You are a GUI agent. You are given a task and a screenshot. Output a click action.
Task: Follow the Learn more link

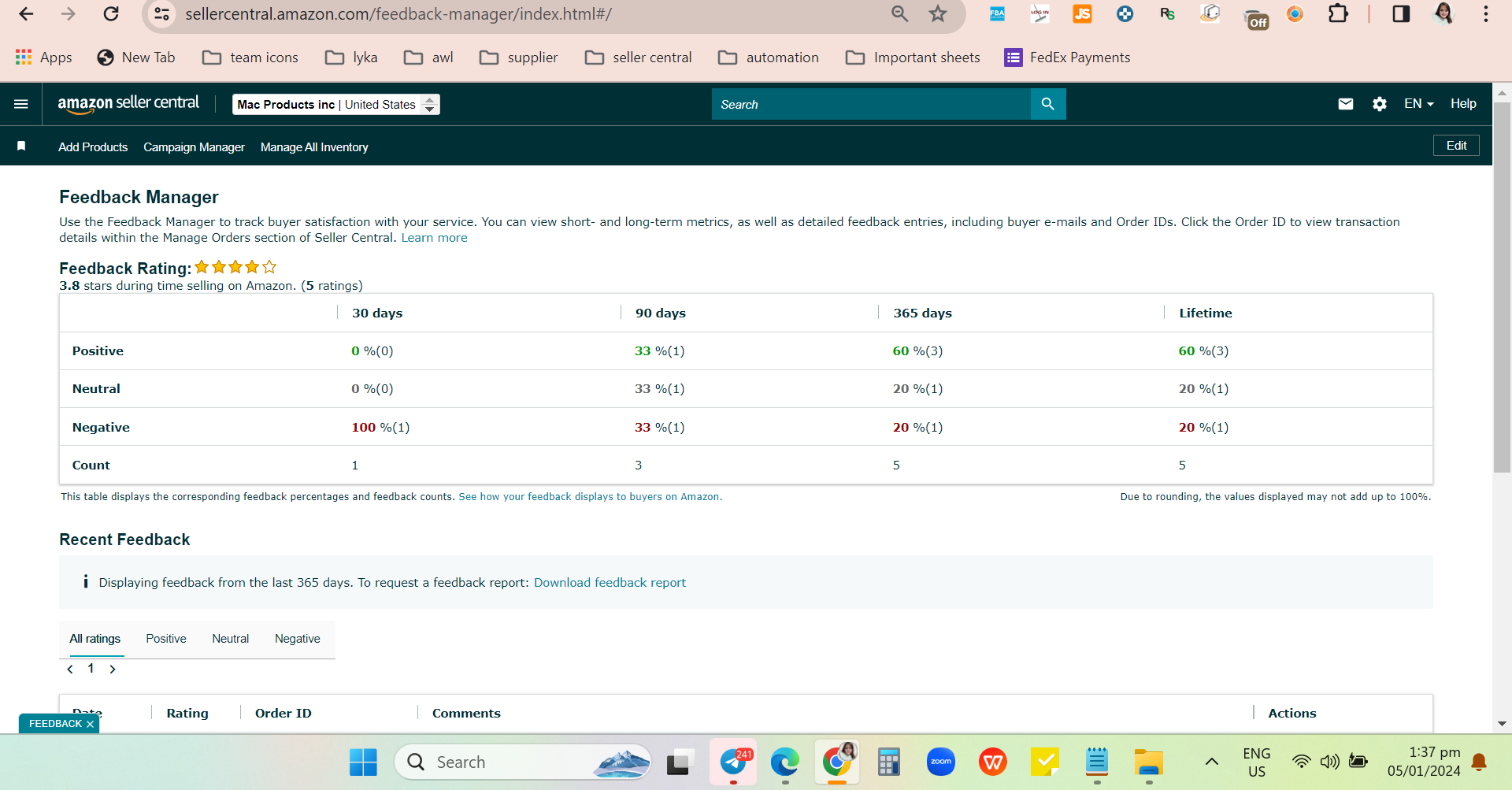(x=434, y=238)
